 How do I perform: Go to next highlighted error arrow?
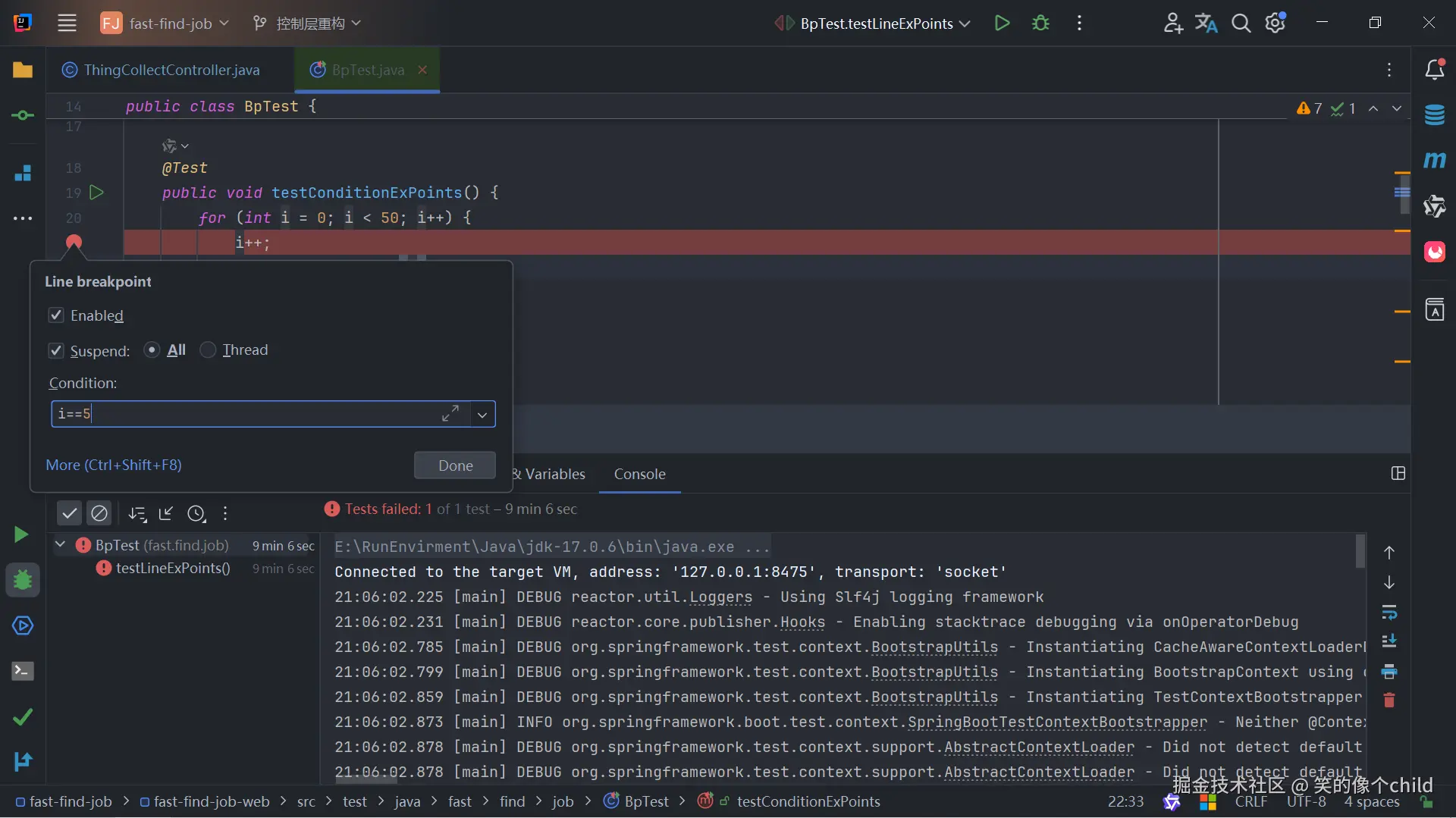click(x=1397, y=108)
